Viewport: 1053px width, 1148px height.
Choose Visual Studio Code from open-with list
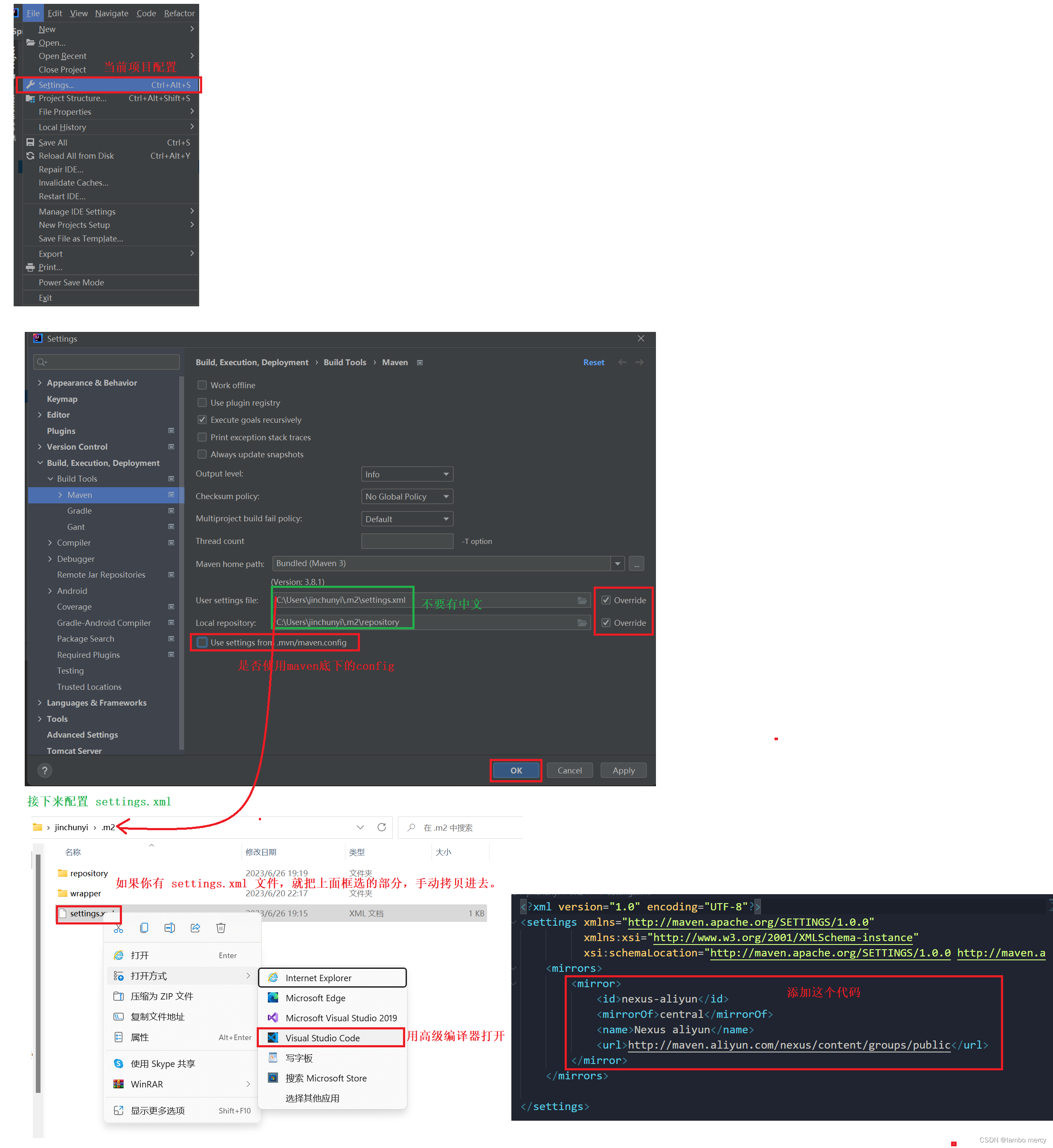coord(322,1038)
